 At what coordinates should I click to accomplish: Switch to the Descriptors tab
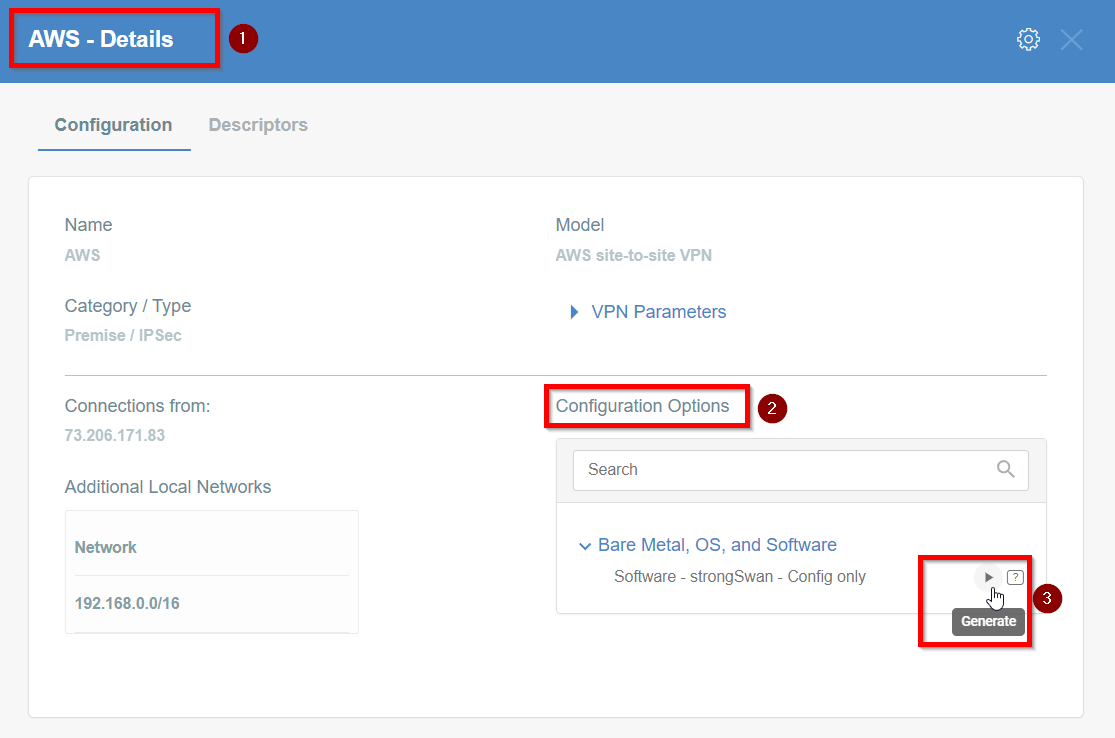pyautogui.click(x=258, y=125)
